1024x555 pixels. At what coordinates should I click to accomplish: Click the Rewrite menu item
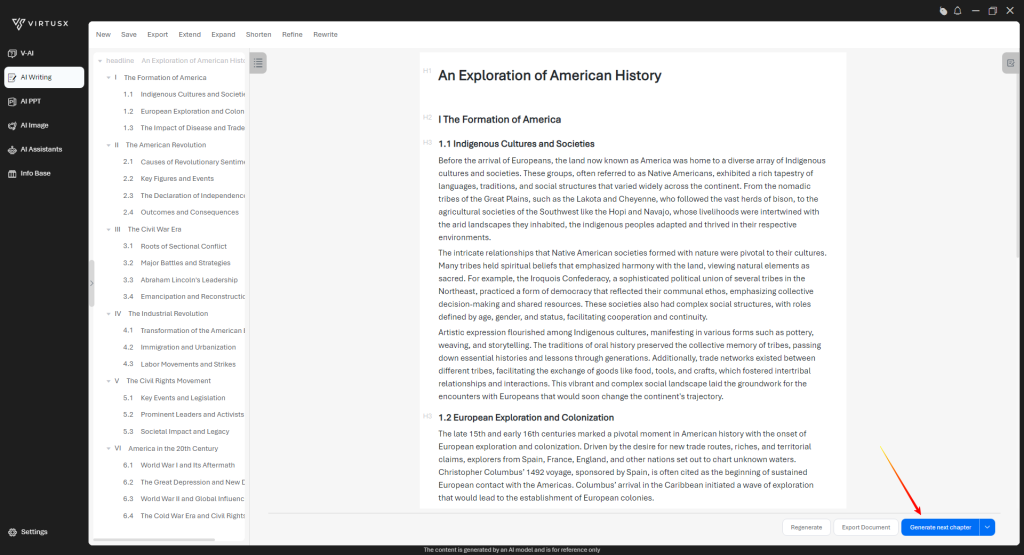(325, 35)
